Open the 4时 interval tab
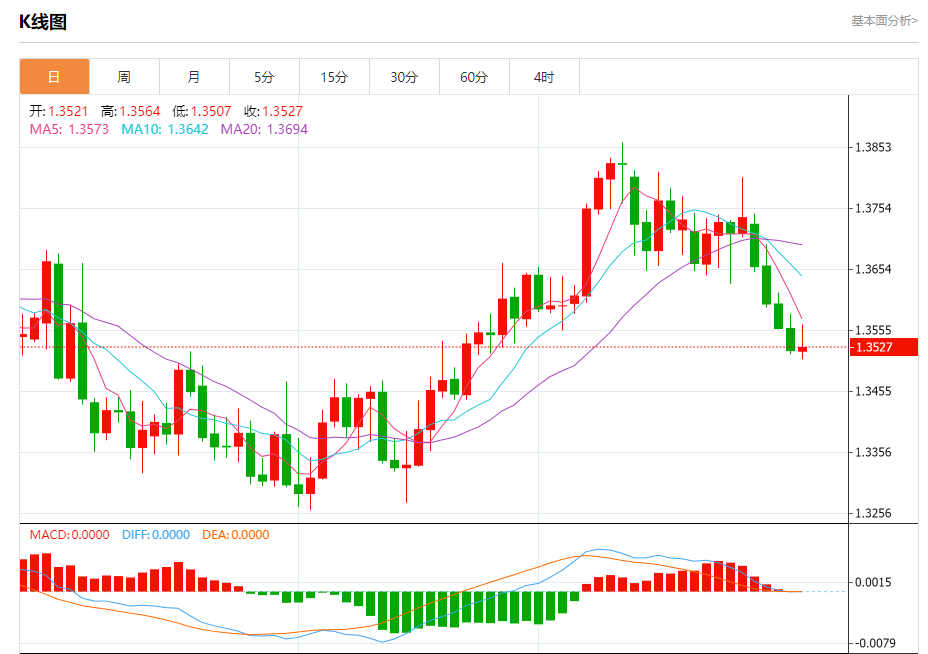The height and width of the screenshot is (654, 928). [x=544, y=77]
